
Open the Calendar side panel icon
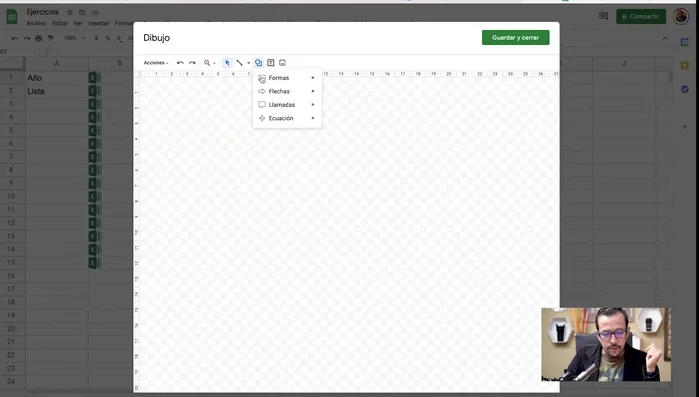685,42
